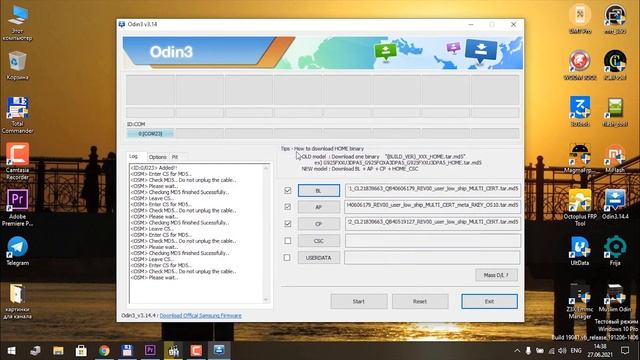Launch Adobe Premiere Pro desktop shortcut
Viewport: 640px width, 360px height.
click(17, 208)
